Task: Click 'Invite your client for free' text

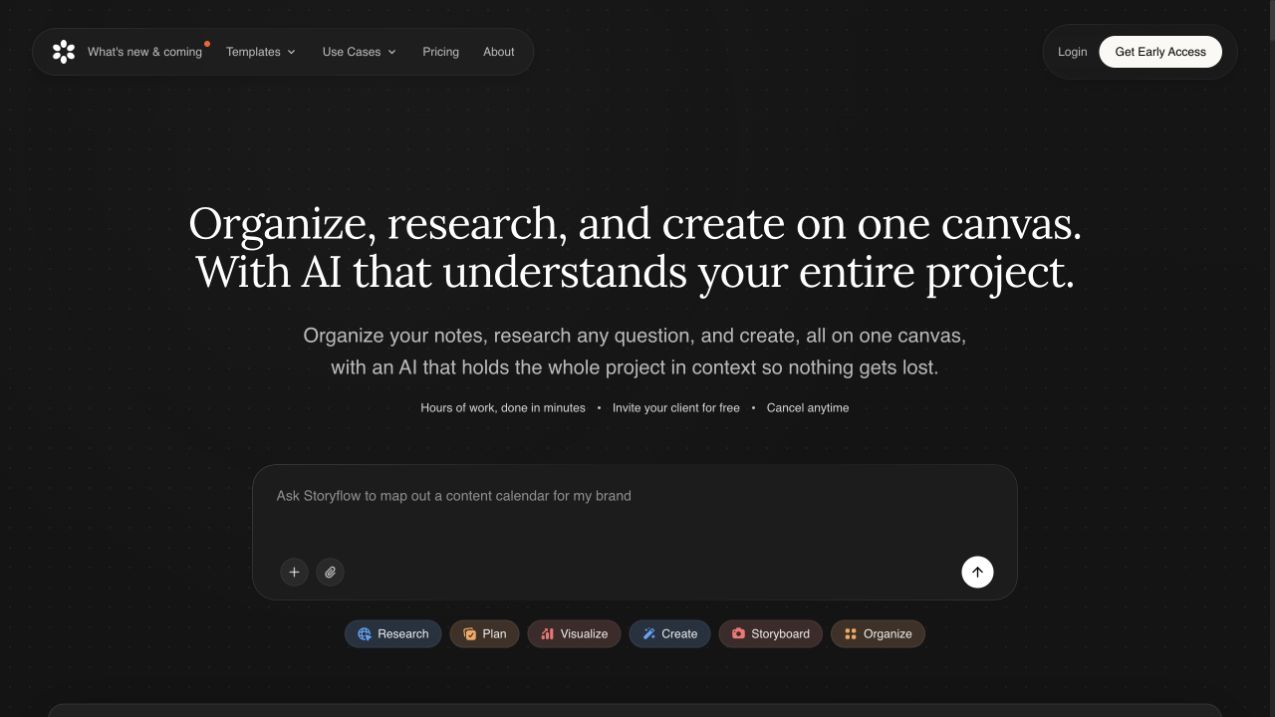Action: pyautogui.click(x=676, y=408)
